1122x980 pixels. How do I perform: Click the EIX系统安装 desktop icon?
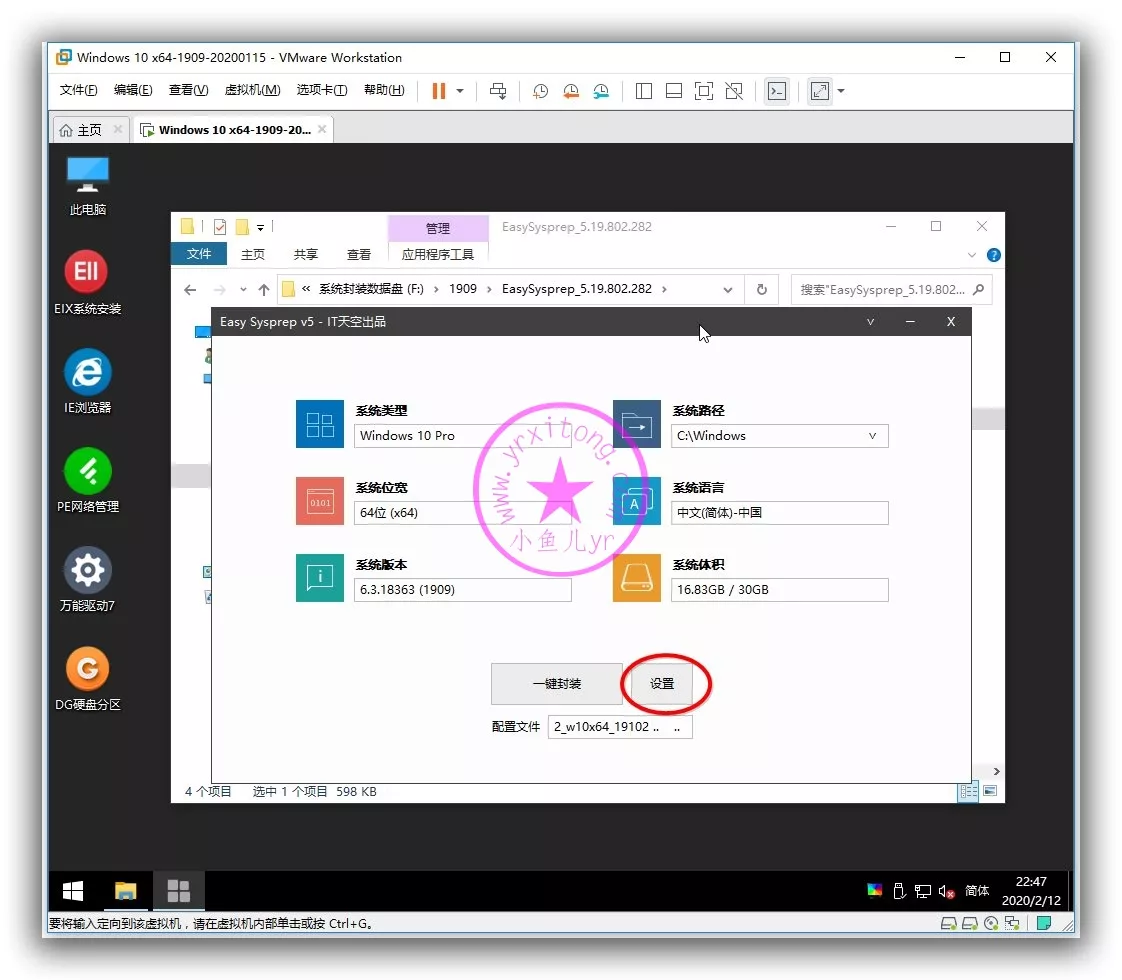[x=87, y=282]
